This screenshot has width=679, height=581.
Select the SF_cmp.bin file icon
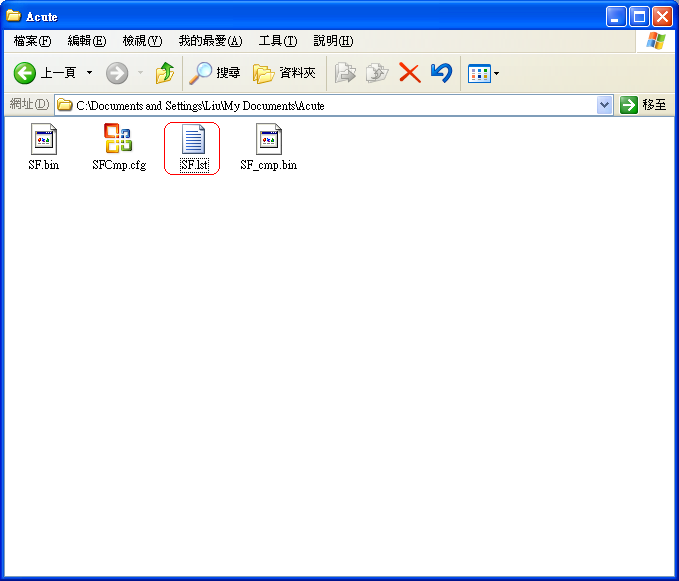click(x=269, y=139)
